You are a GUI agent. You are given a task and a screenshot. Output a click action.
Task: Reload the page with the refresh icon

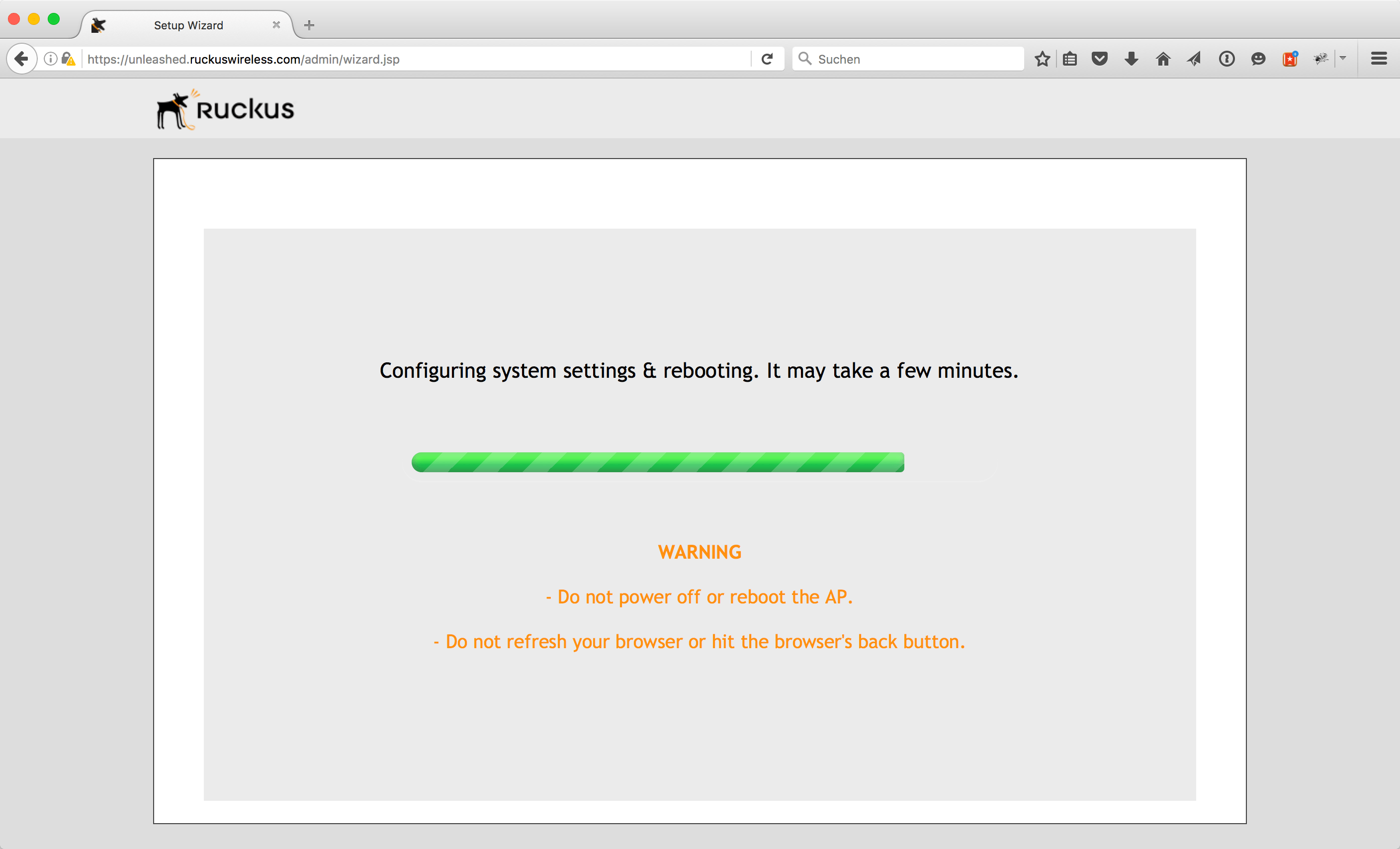[x=767, y=59]
